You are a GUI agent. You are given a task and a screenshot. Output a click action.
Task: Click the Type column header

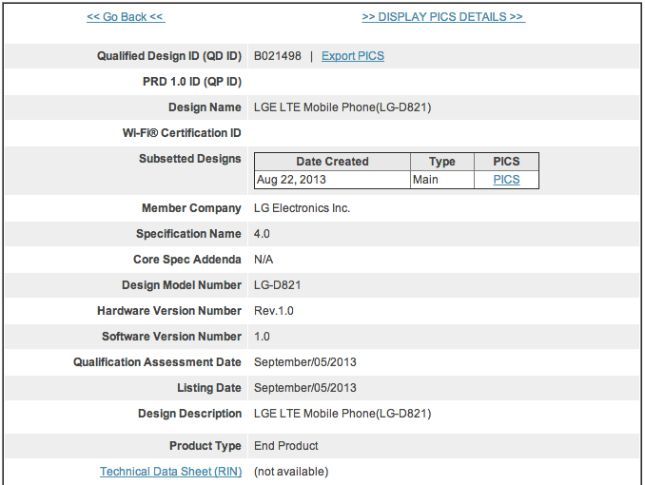(x=442, y=161)
